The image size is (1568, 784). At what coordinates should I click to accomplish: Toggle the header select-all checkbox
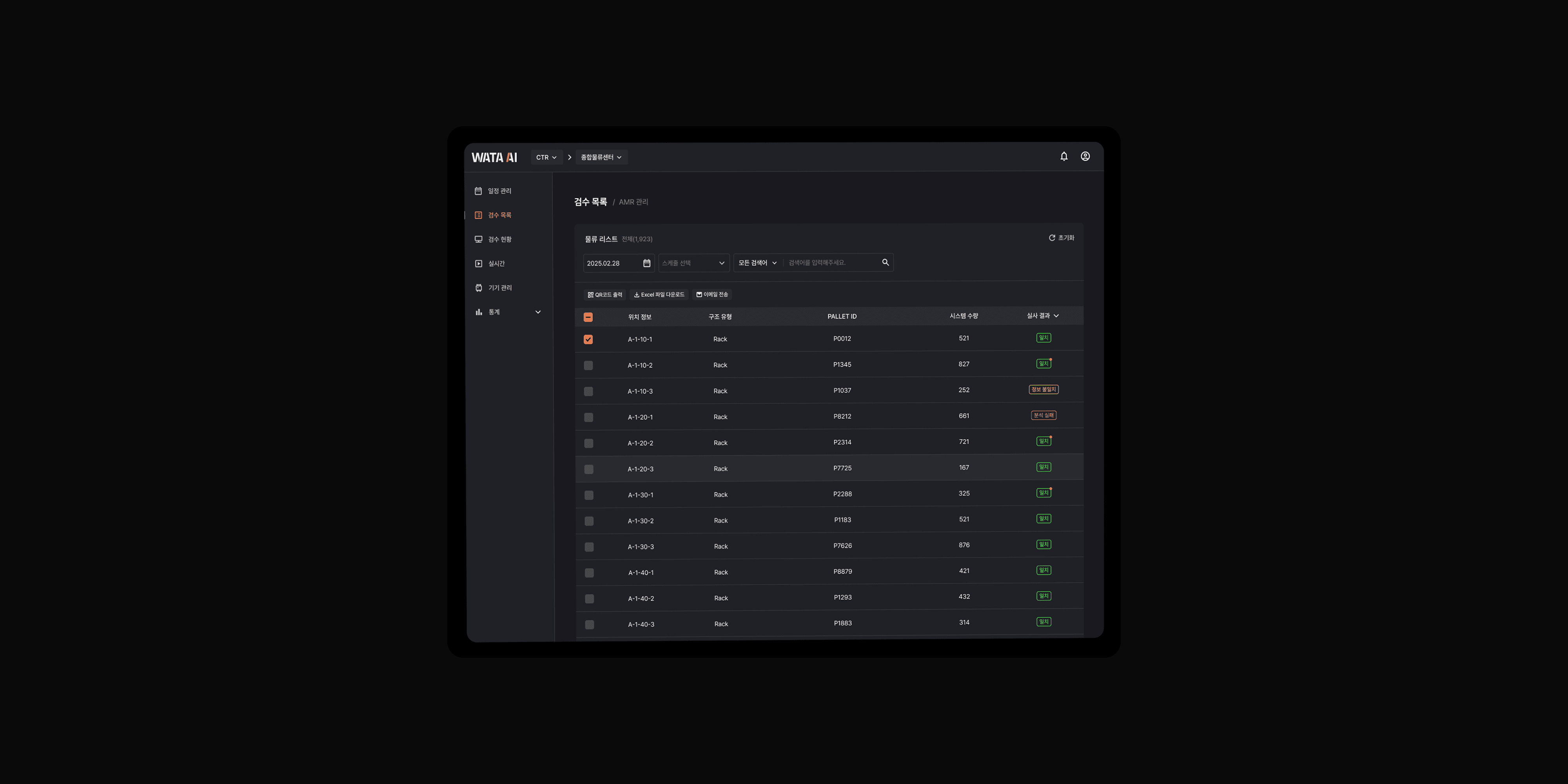click(588, 317)
